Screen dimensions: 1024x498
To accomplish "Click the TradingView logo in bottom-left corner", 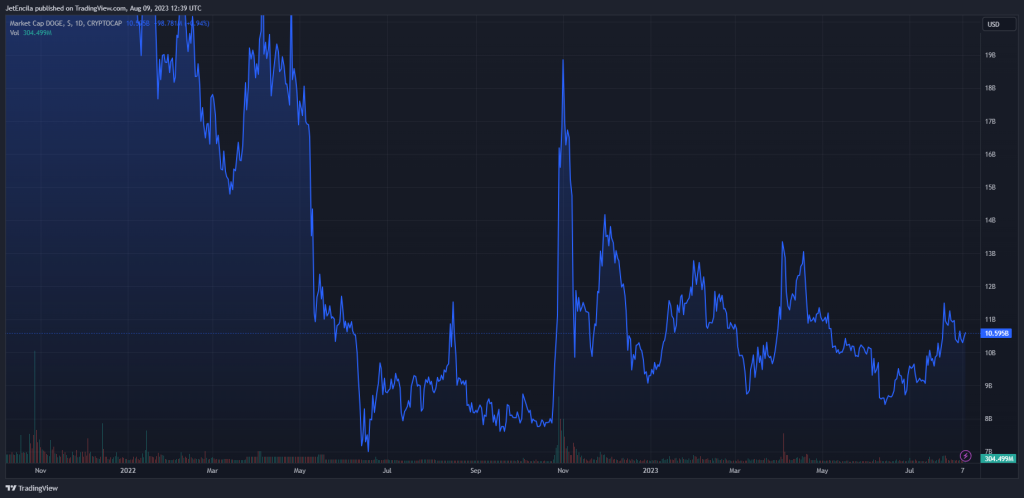I will (34, 488).
